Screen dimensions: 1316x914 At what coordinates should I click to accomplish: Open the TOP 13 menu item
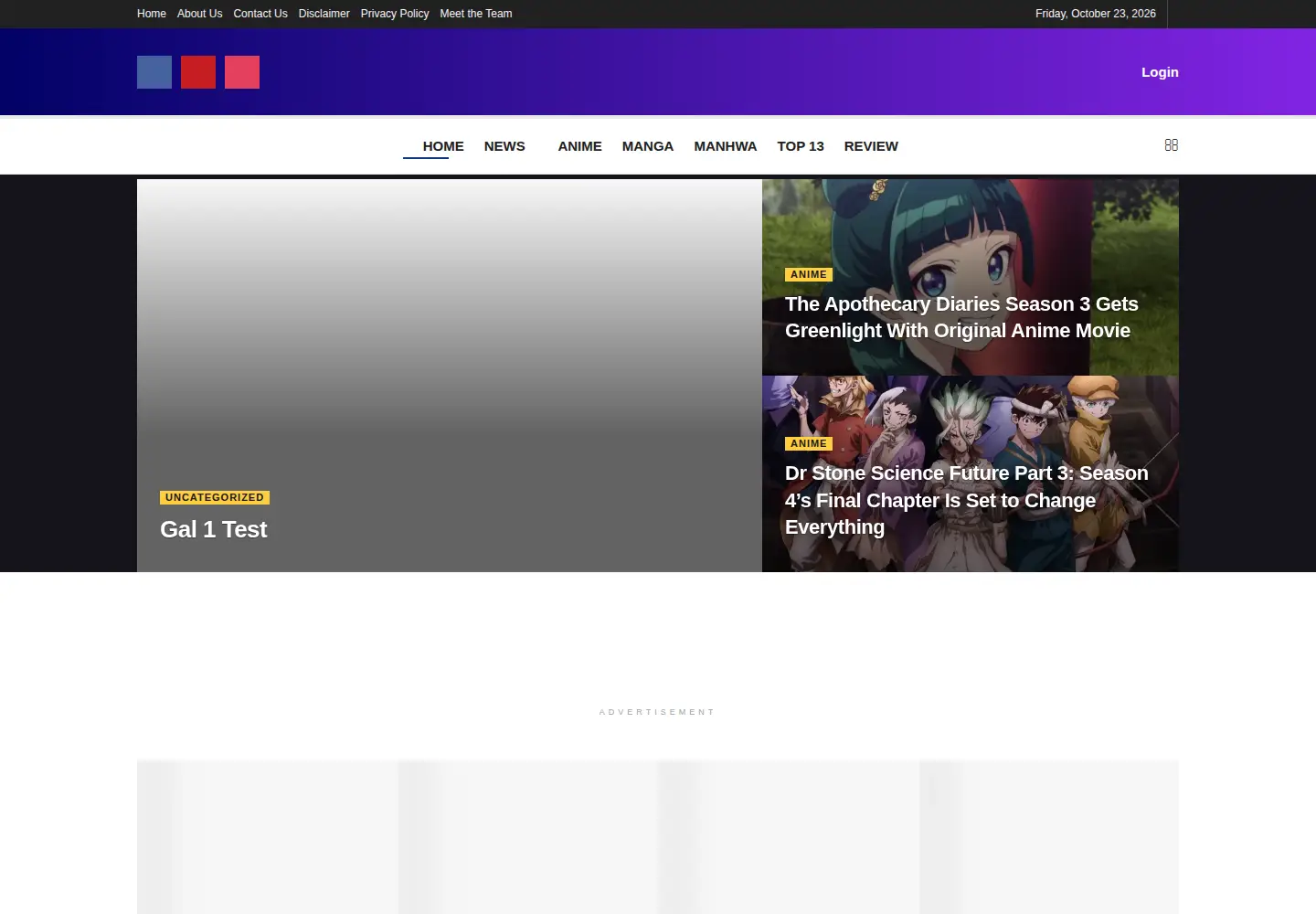coord(801,146)
